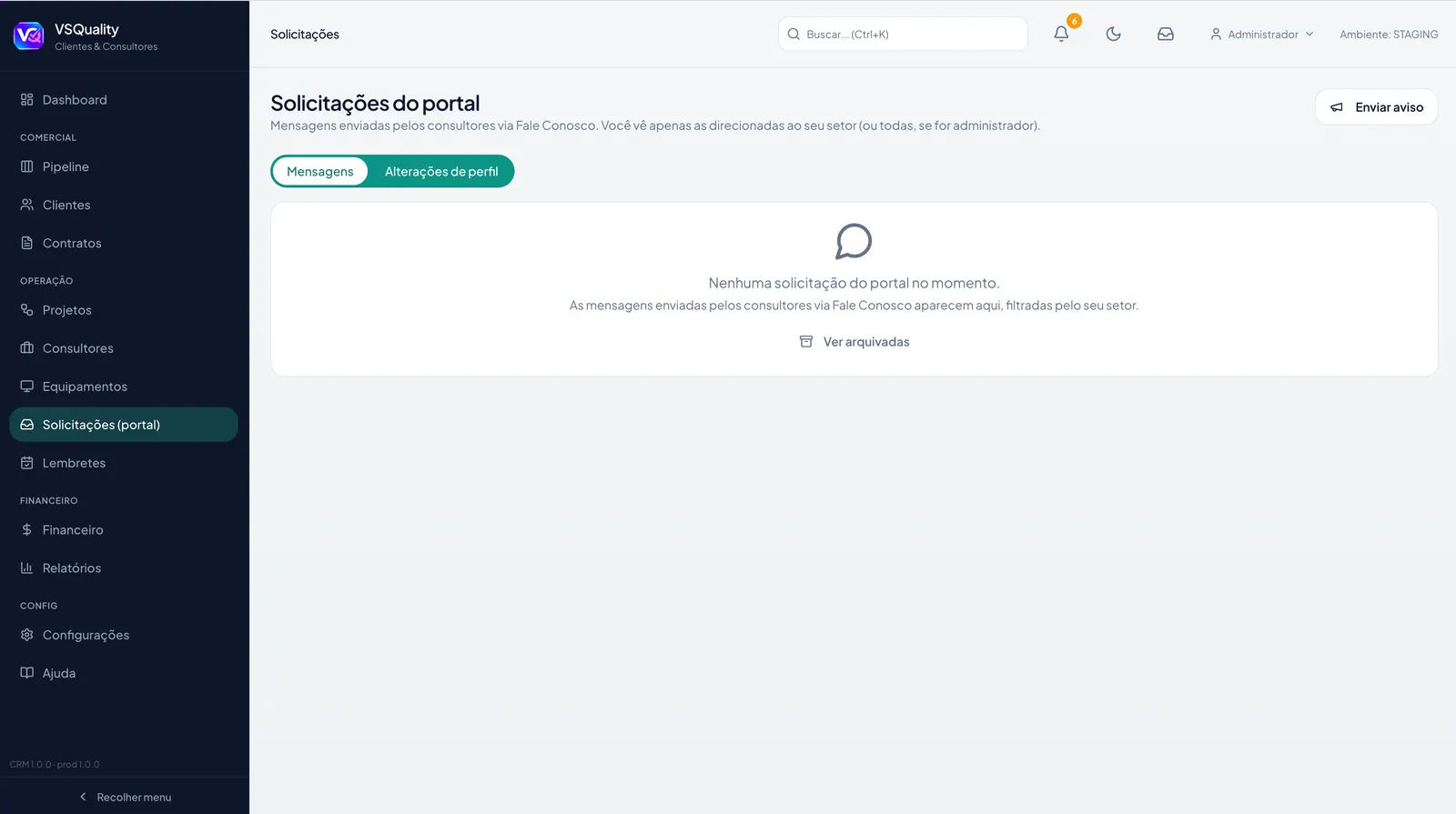The height and width of the screenshot is (814, 1456).
Task: Open the Contratos menu item
Action: click(124, 244)
